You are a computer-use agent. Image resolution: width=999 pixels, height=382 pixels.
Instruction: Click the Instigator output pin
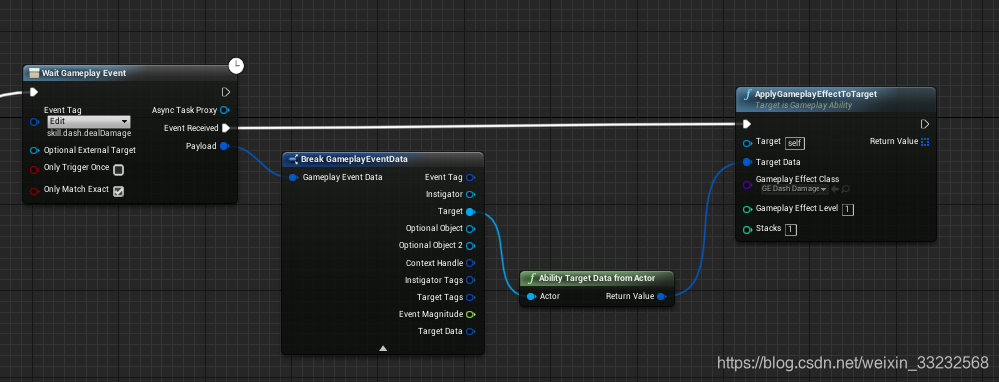tap(470, 194)
